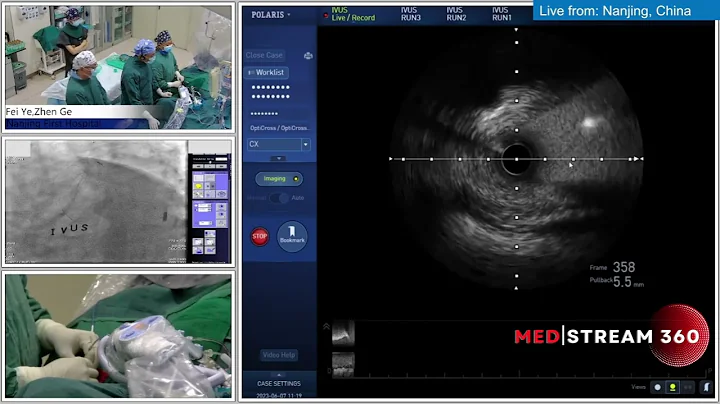Select cross-section with longitudinal view icon

[x=673, y=387]
